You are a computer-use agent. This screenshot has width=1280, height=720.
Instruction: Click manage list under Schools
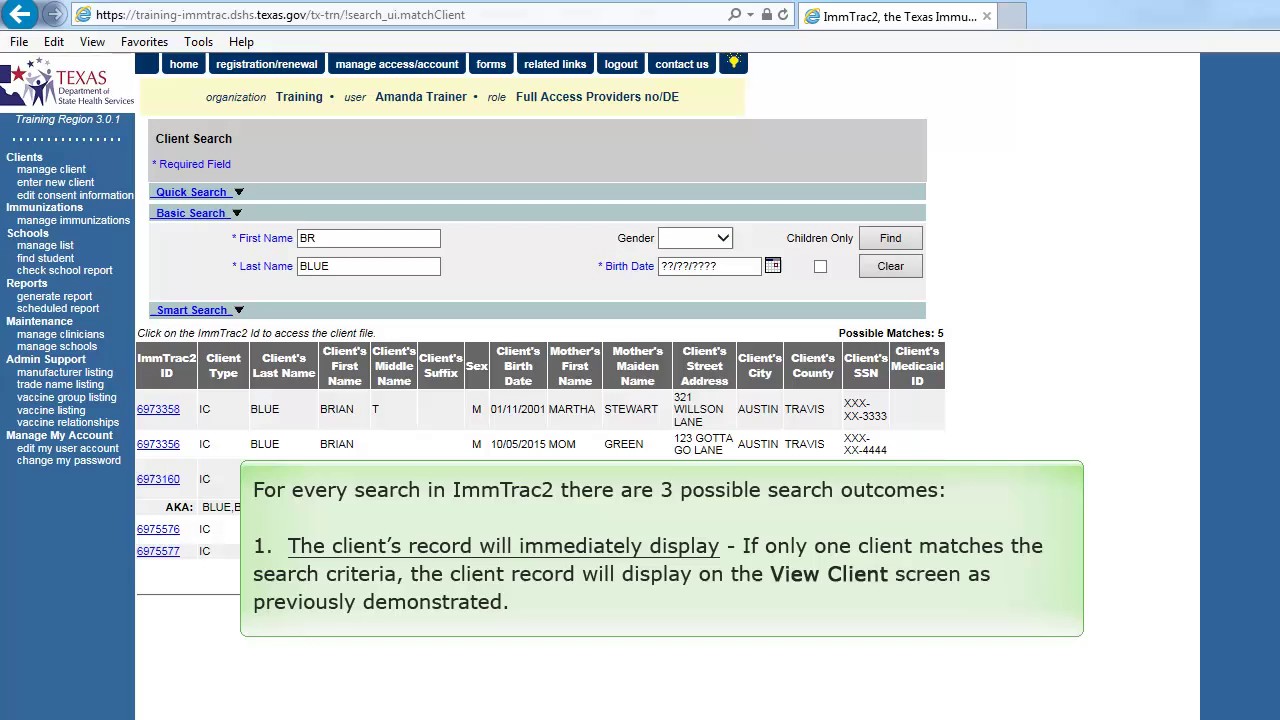45,245
